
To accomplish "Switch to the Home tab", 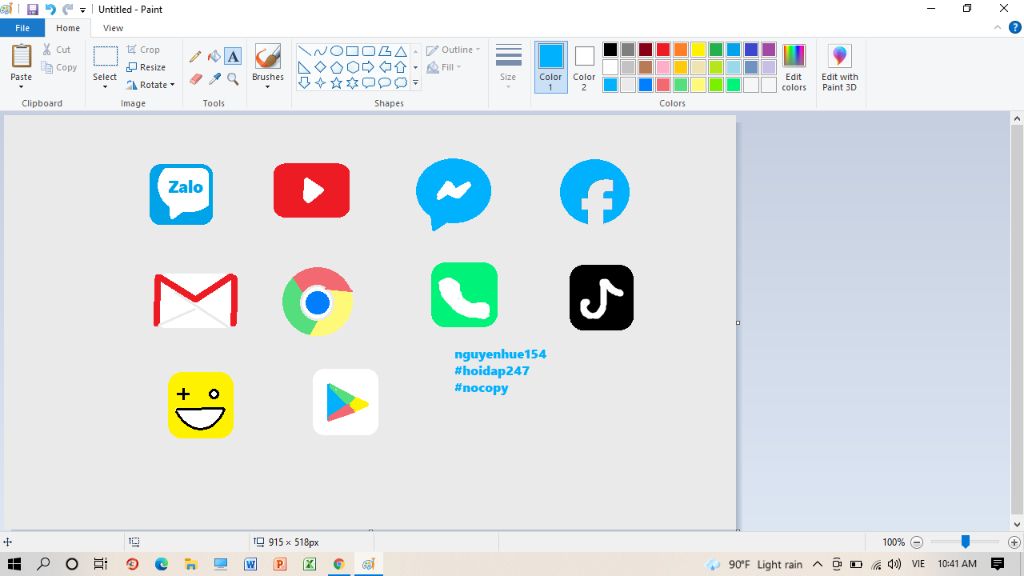I will [x=68, y=28].
